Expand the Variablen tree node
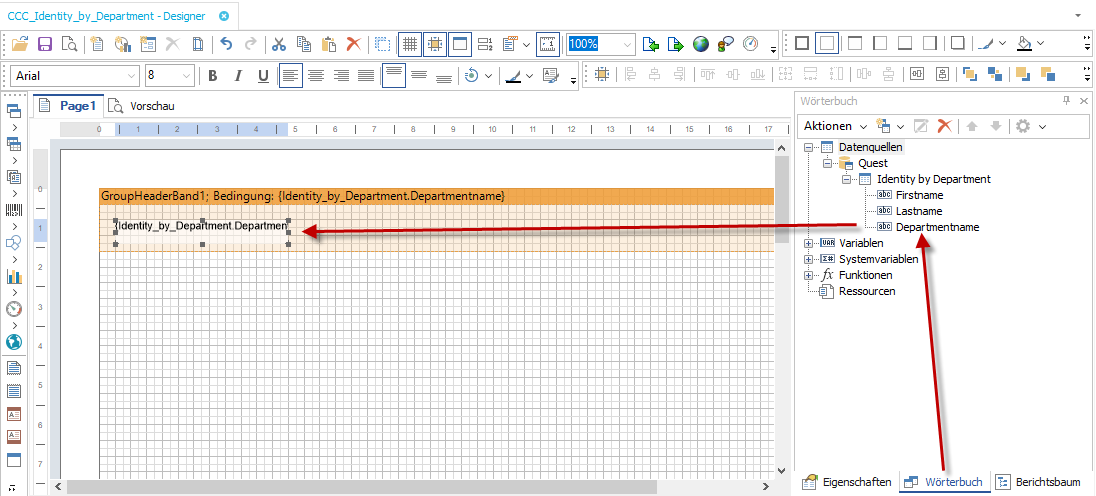1096x496 pixels. click(x=809, y=243)
